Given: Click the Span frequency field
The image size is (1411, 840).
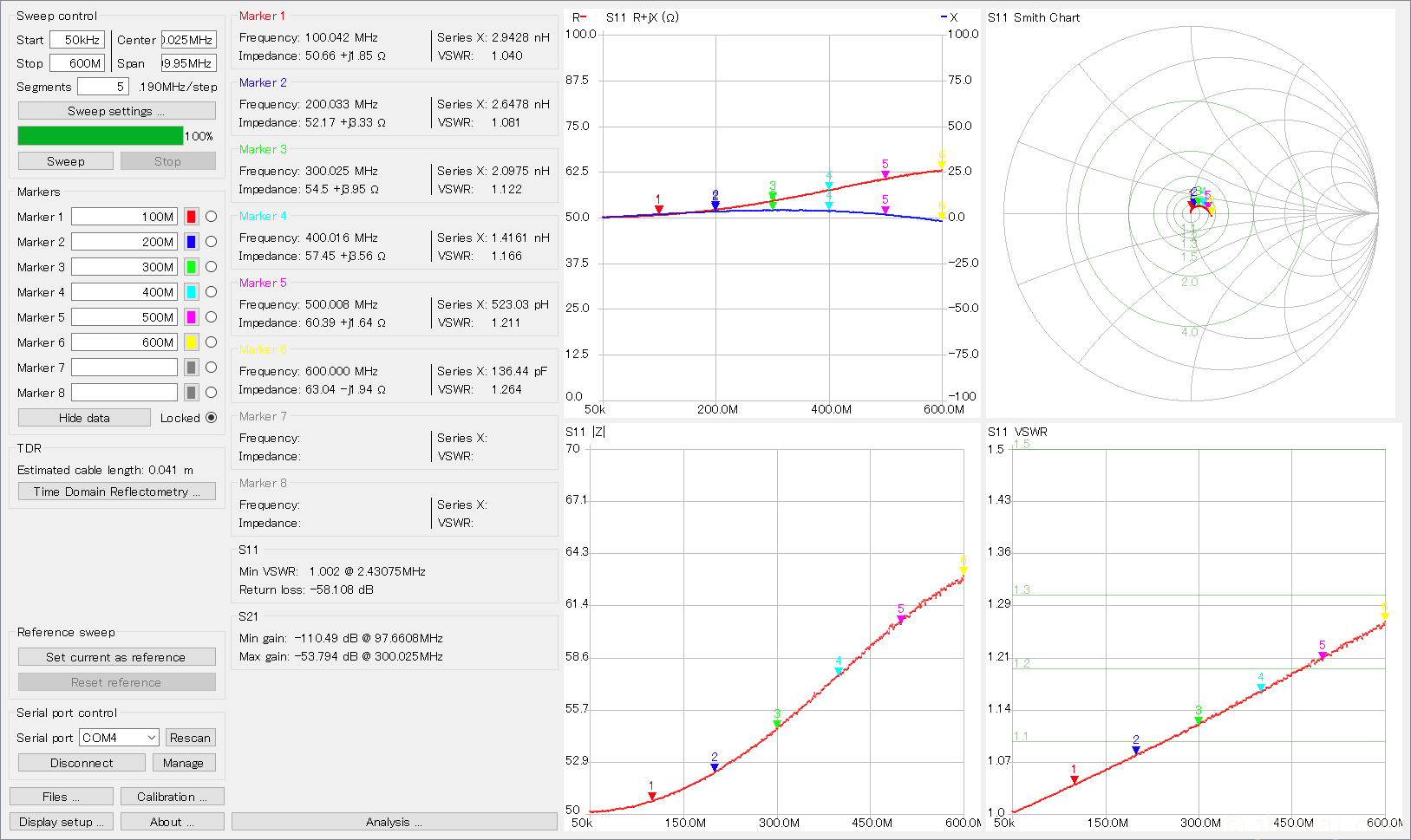Looking at the screenshot, I should pos(188,63).
